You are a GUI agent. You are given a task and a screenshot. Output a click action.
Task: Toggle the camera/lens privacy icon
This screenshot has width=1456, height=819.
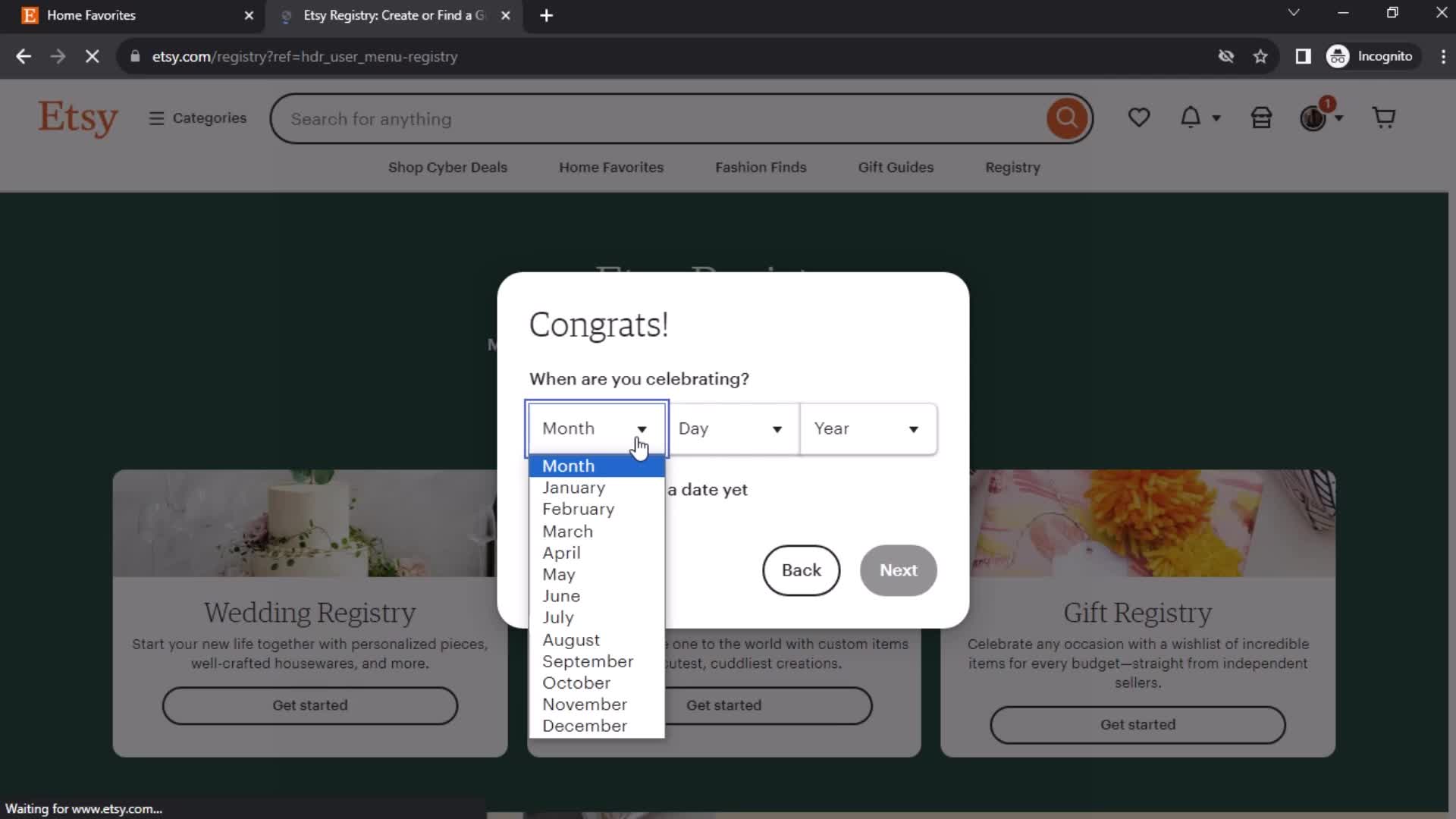click(x=1225, y=56)
